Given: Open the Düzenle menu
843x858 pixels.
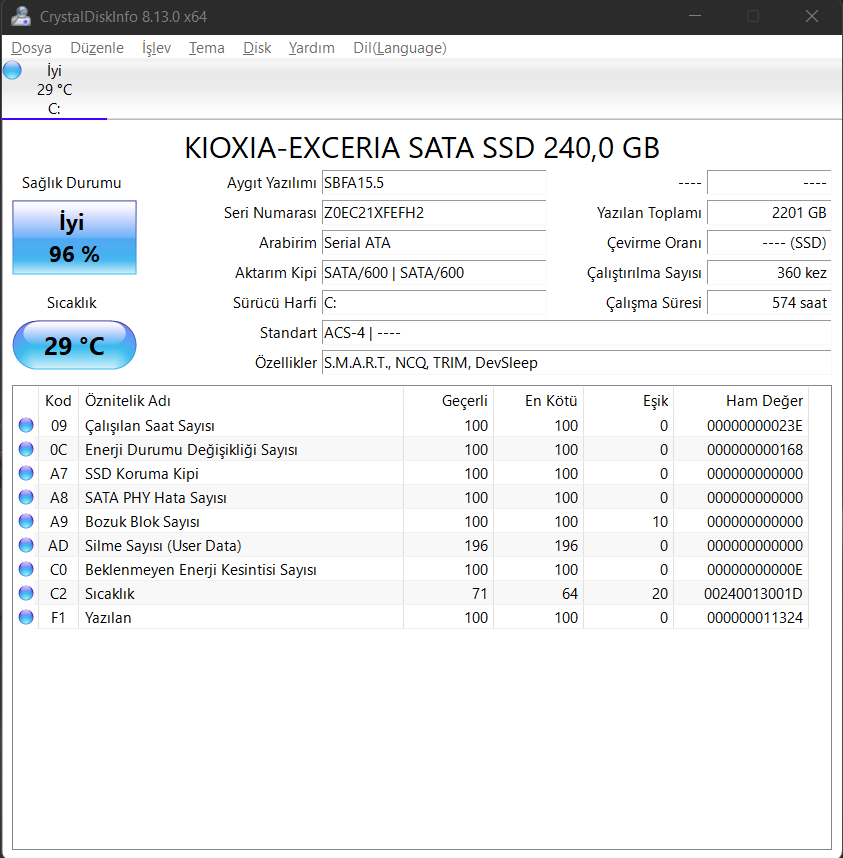Looking at the screenshot, I should pyautogui.click(x=97, y=48).
